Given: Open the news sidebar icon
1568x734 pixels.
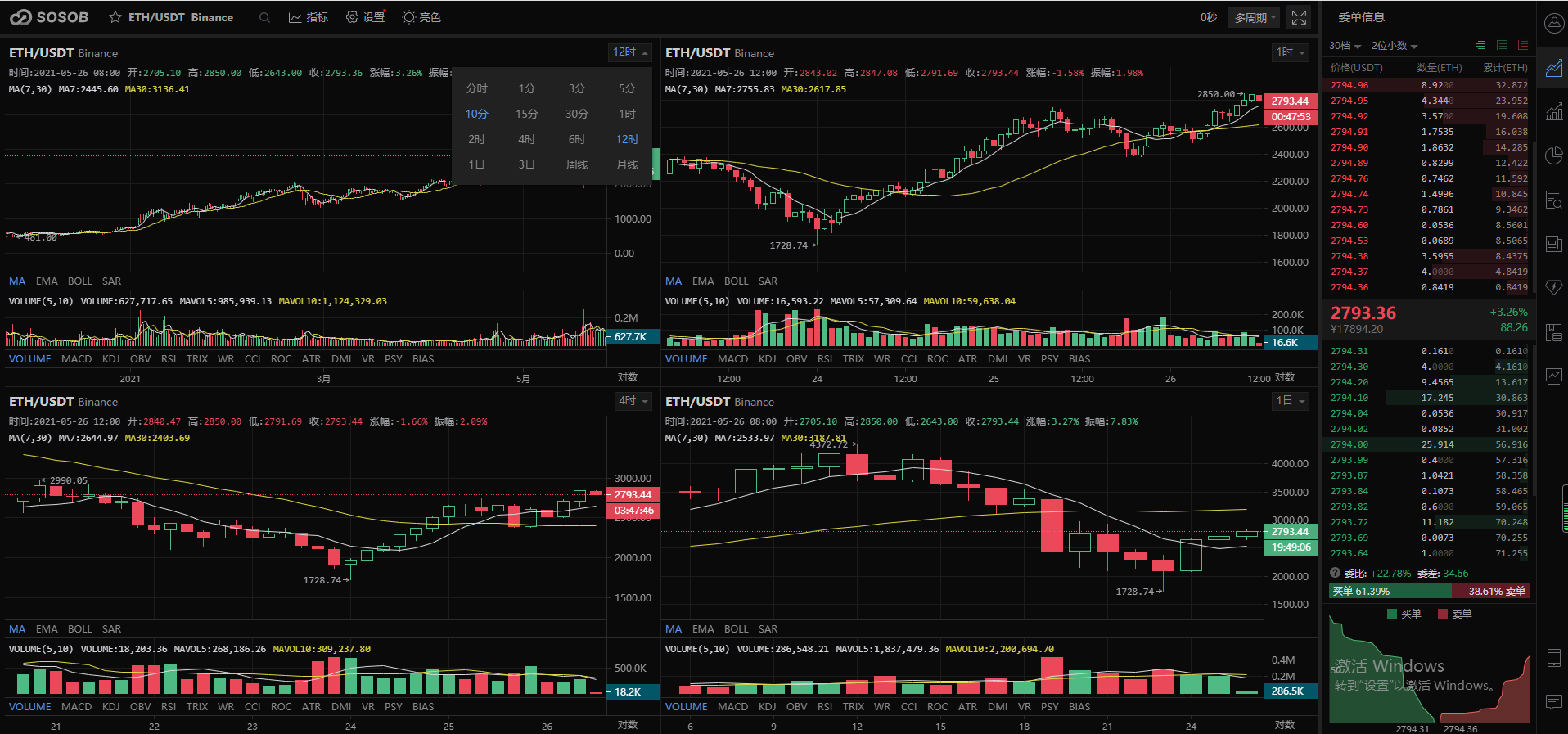Looking at the screenshot, I should [x=1553, y=244].
